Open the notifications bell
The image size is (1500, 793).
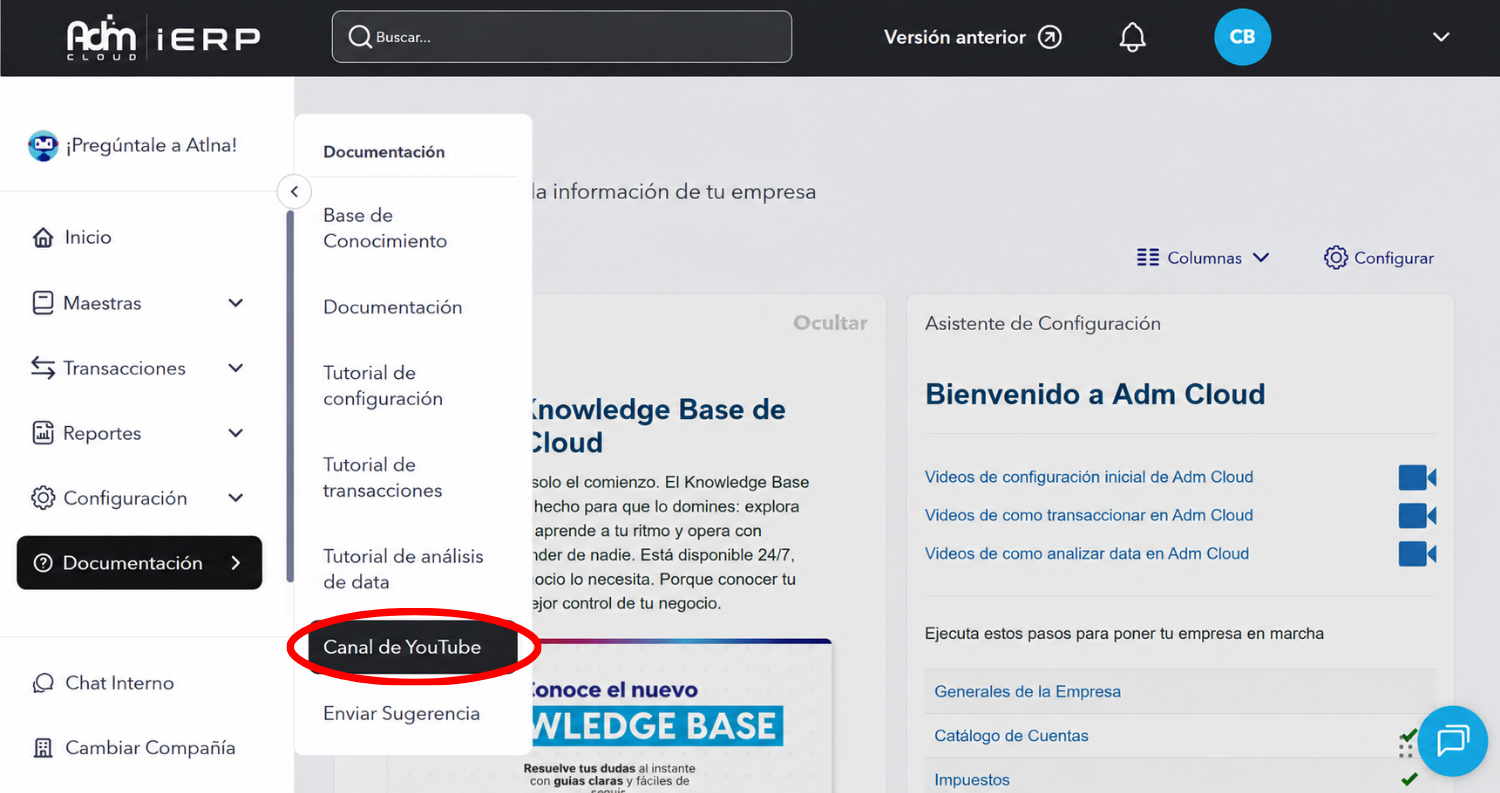coord(1132,38)
